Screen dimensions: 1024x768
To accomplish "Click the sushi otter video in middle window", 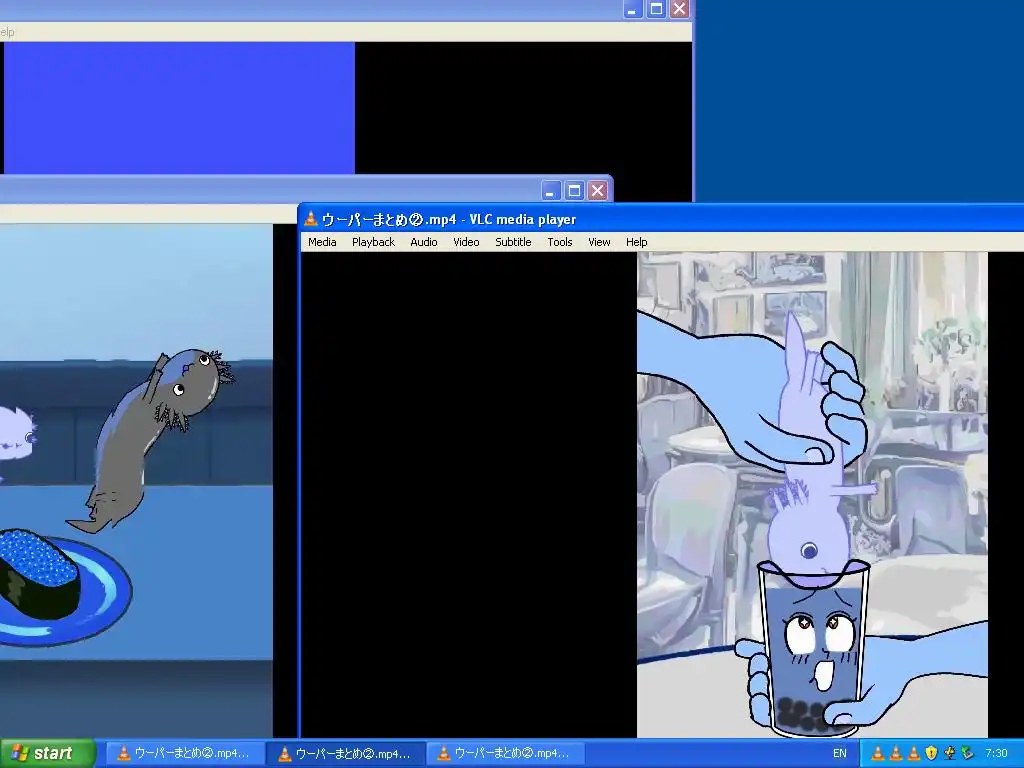I will [x=136, y=481].
